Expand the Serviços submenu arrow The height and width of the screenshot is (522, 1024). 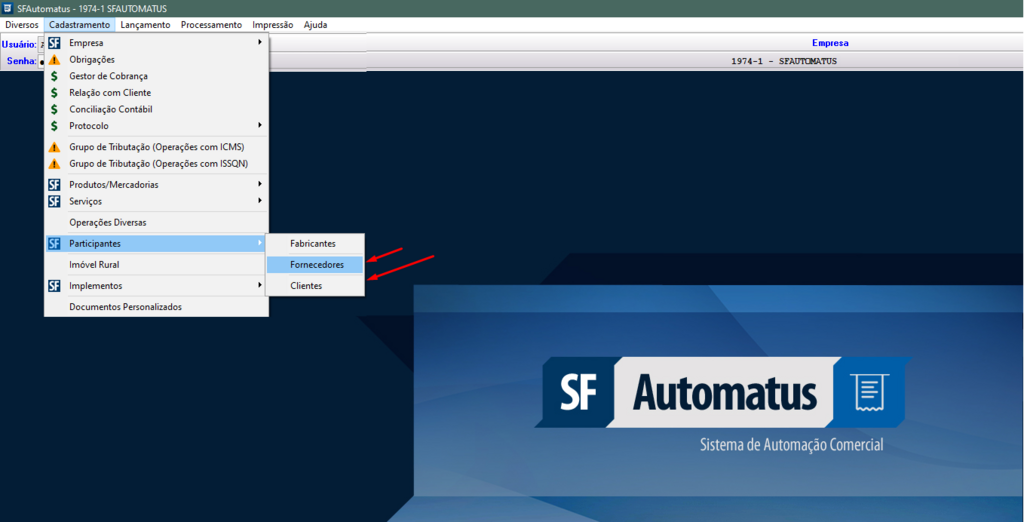pos(260,201)
